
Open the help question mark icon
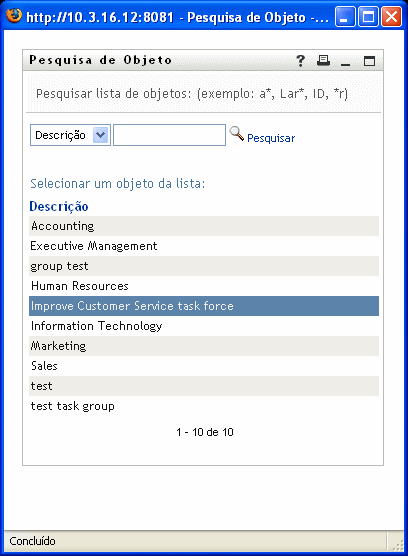tap(300, 61)
